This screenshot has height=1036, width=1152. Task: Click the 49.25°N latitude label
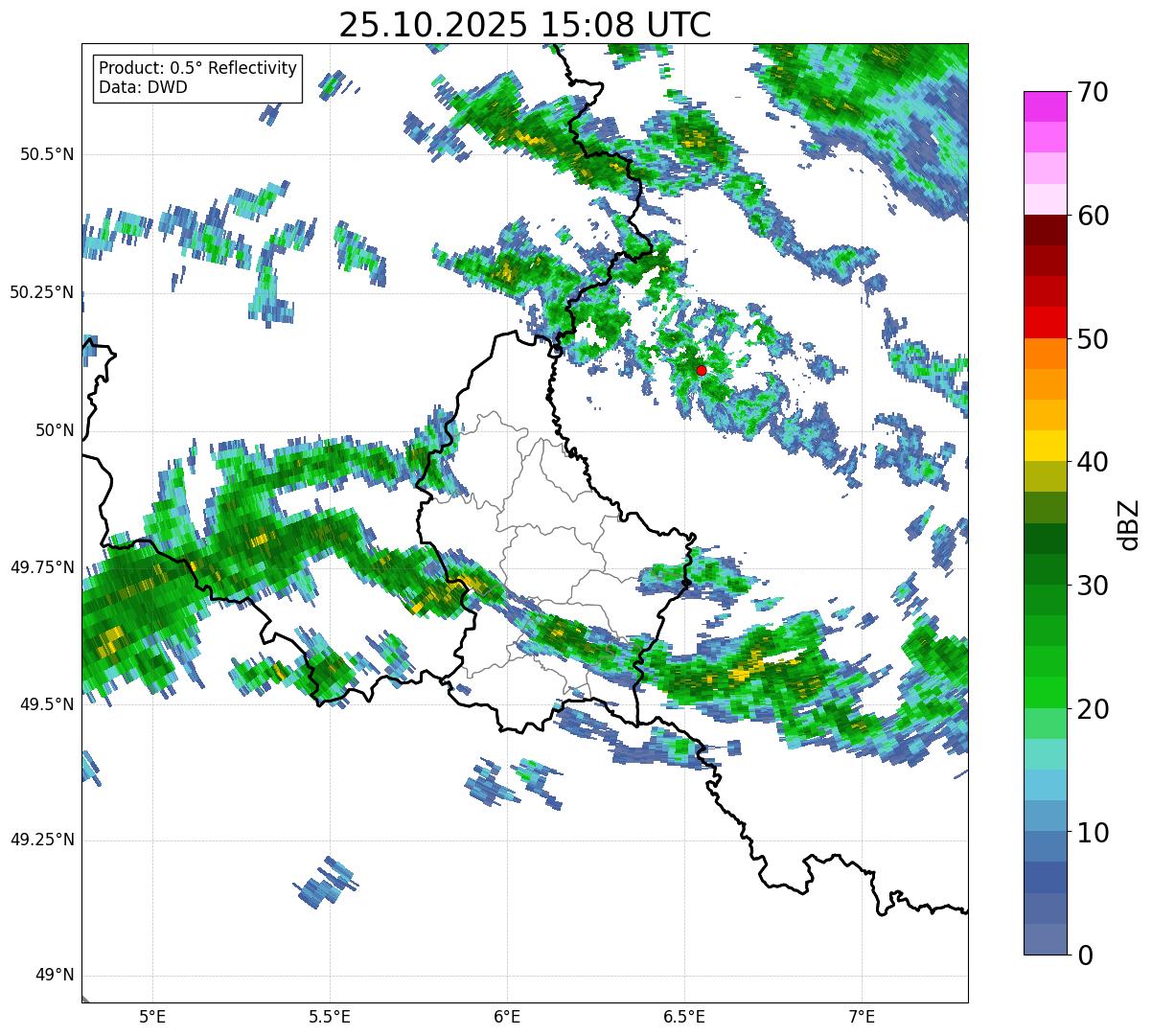tap(42, 840)
